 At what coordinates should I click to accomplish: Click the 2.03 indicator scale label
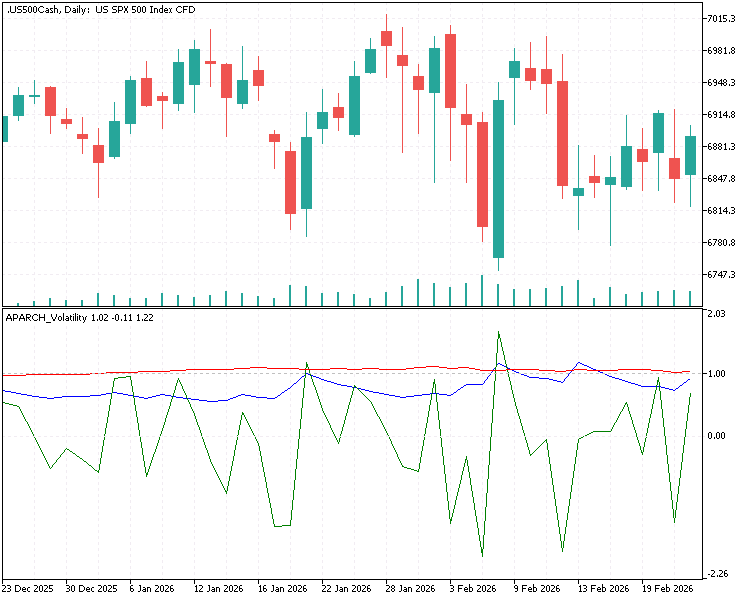point(716,314)
